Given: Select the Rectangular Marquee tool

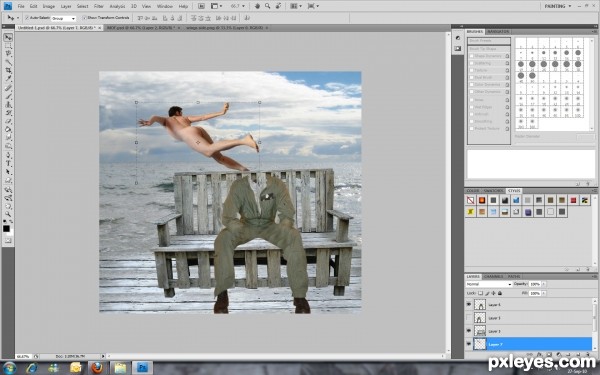Looking at the screenshot, I should click(x=8, y=46).
